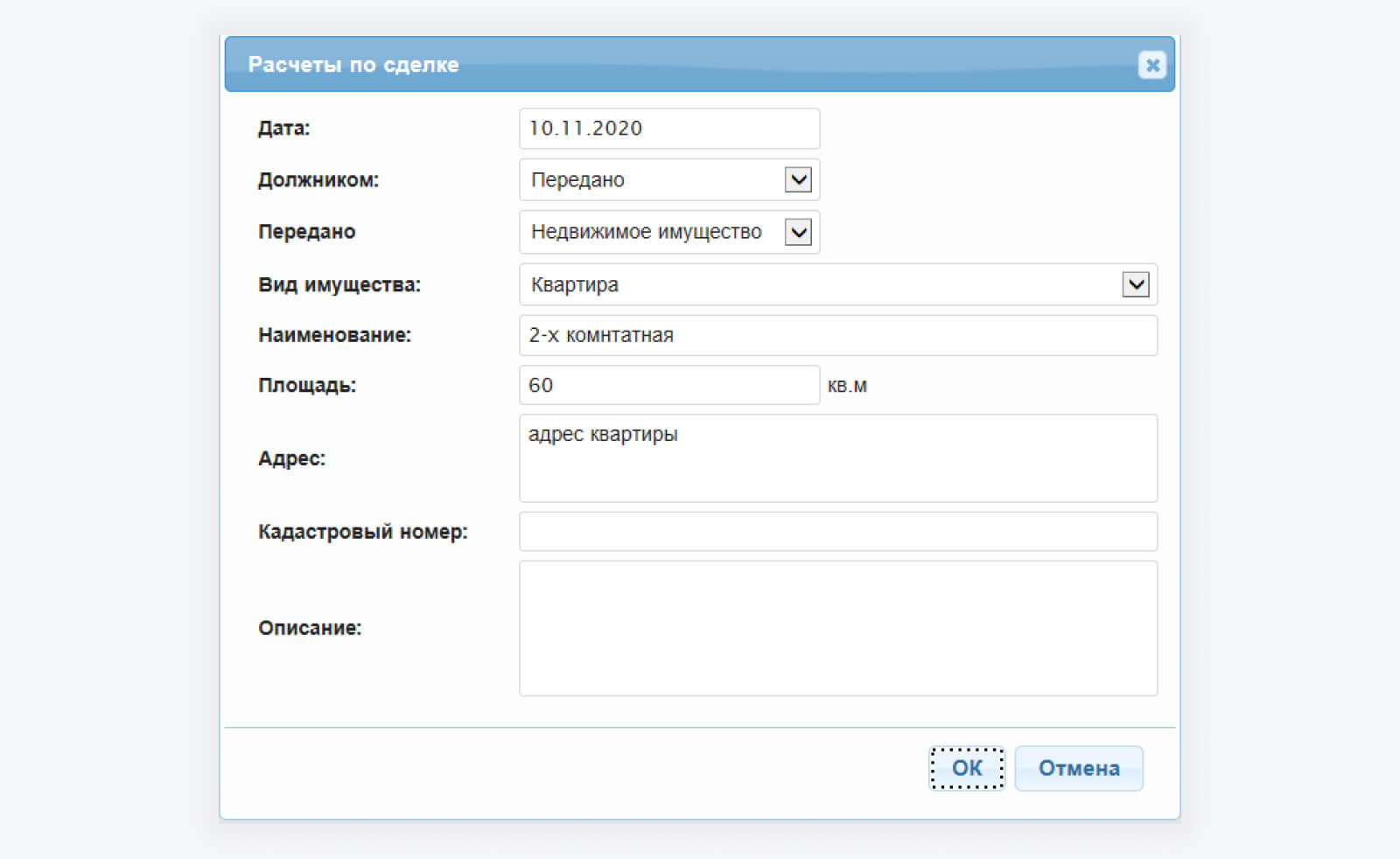This screenshot has width=1400, height=859.
Task: Open the Передано dropdown showing Недвижимое имущество
Action: point(669,232)
